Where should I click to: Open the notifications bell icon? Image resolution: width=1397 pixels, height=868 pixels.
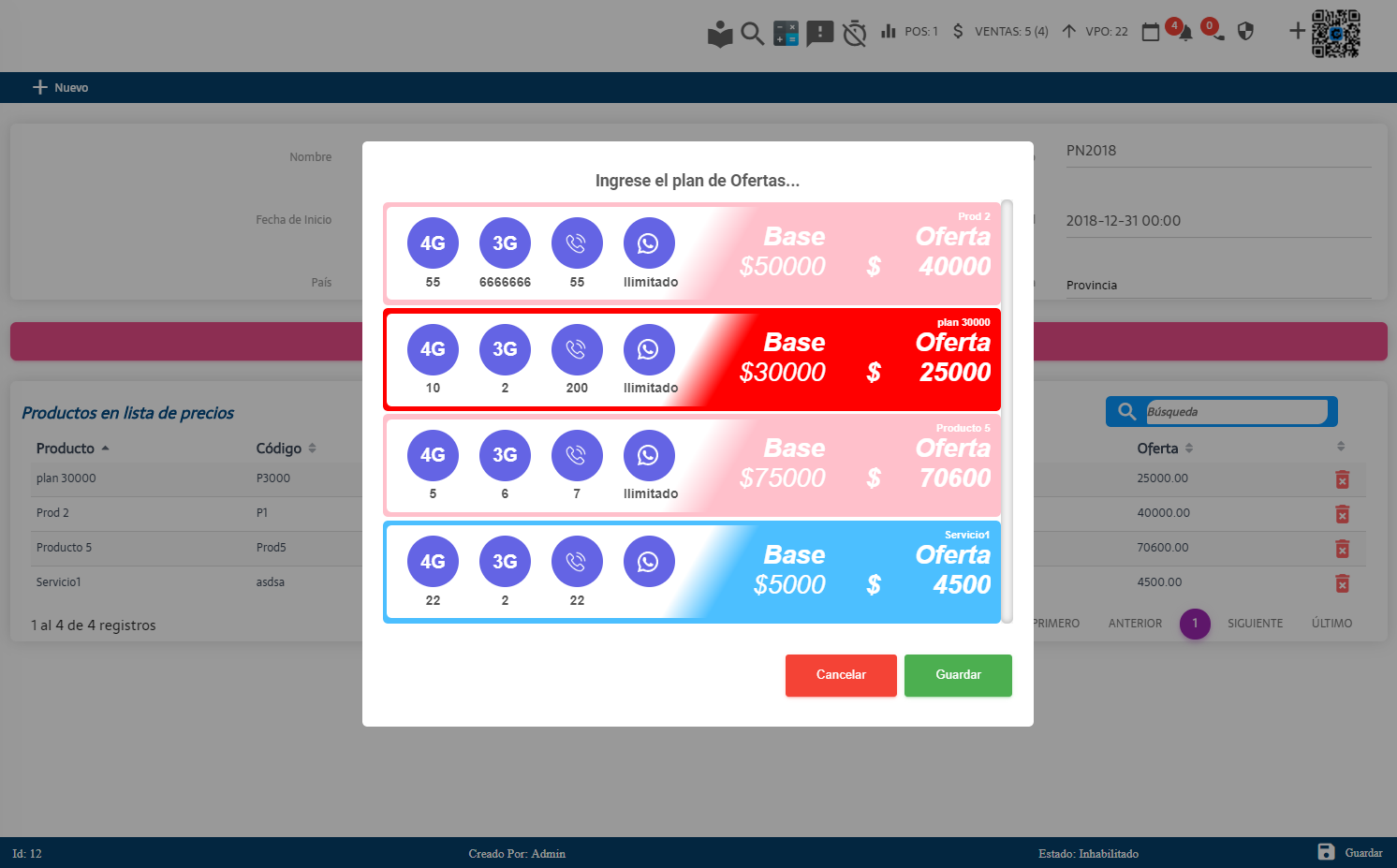click(x=1185, y=33)
